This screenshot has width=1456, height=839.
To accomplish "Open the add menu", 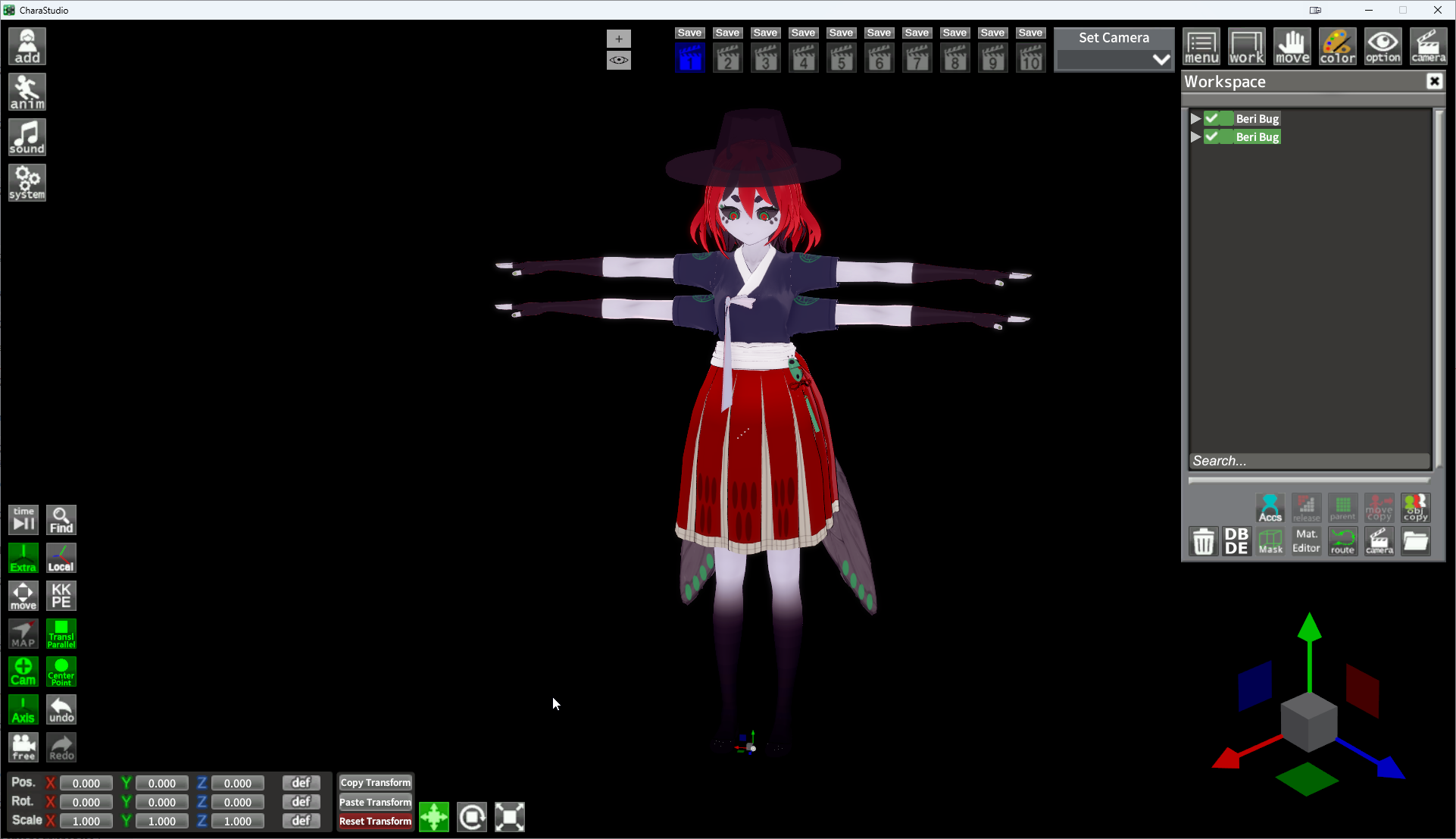I will [x=27, y=46].
